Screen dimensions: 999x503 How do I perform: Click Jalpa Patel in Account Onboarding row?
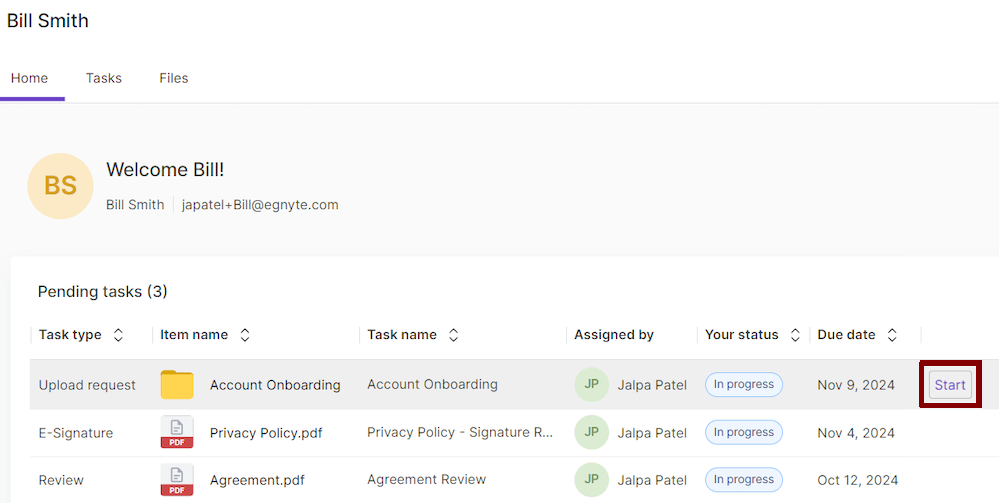click(652, 385)
